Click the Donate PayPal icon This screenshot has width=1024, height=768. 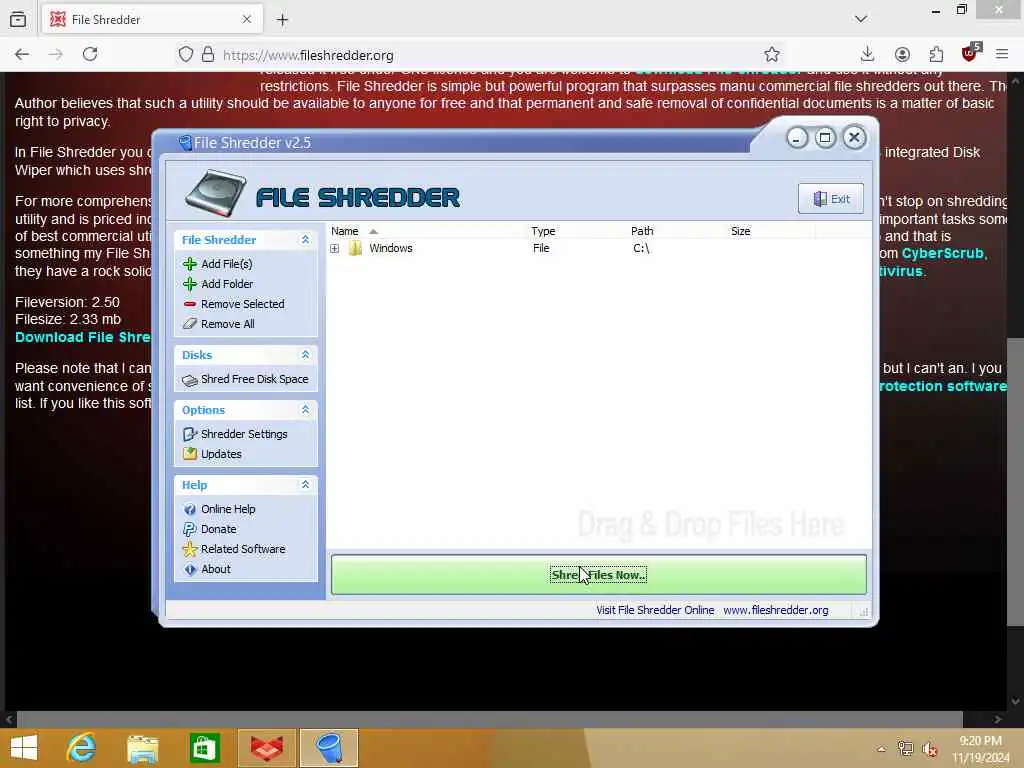tap(190, 529)
